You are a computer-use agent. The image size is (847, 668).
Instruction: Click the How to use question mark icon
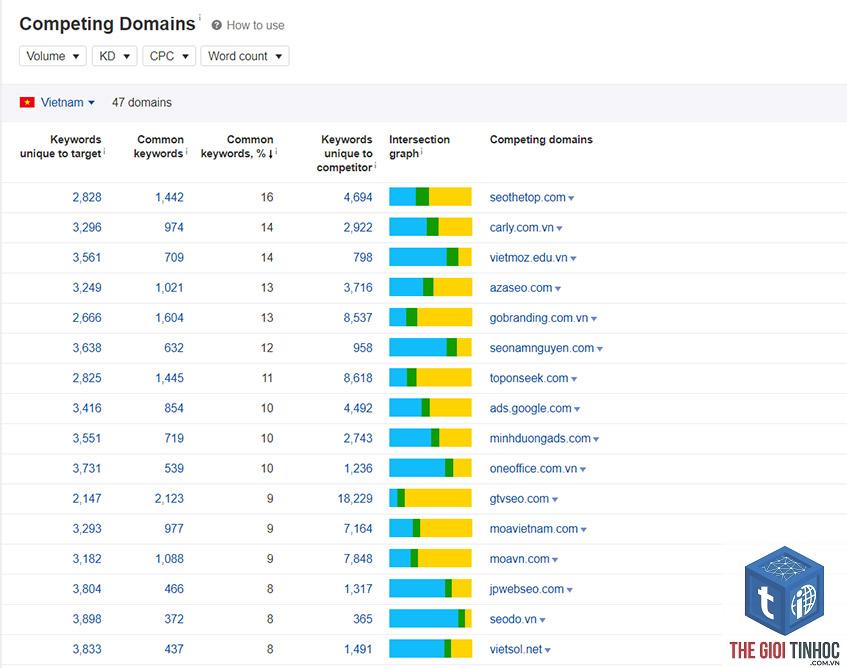[217, 25]
